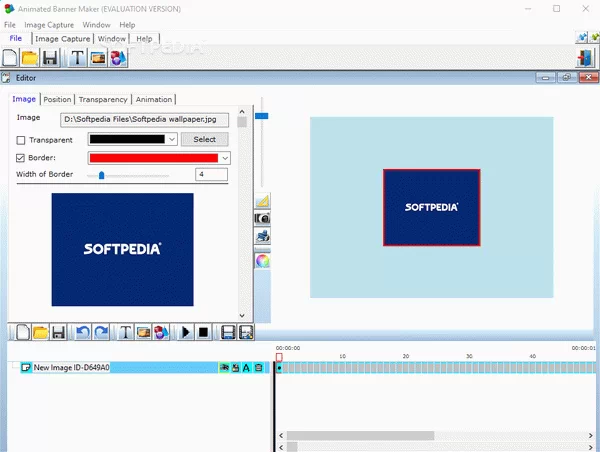Screen dimensions: 600x452
Task: Expand the red border color dropdown
Action: click(225, 158)
